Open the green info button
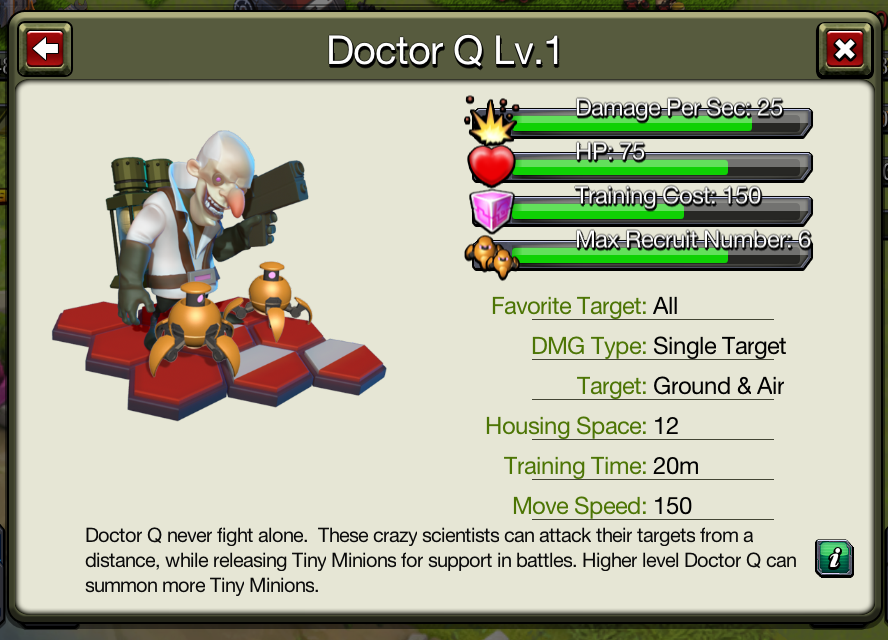Viewport: 888px width, 640px height. (x=834, y=558)
